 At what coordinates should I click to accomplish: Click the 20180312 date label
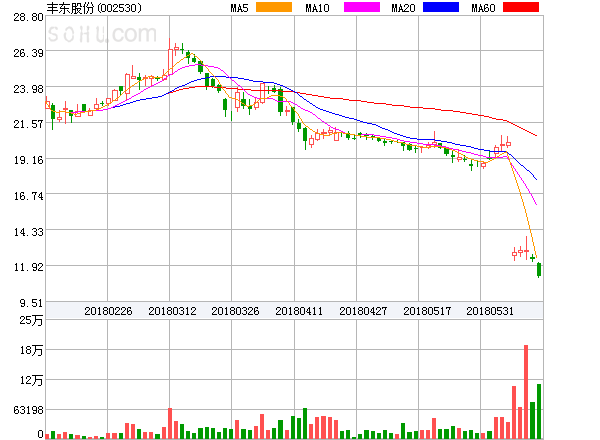tap(172, 311)
